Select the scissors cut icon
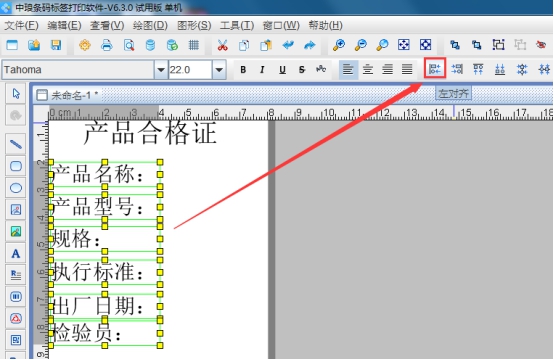554x360 pixels. pos(222,45)
